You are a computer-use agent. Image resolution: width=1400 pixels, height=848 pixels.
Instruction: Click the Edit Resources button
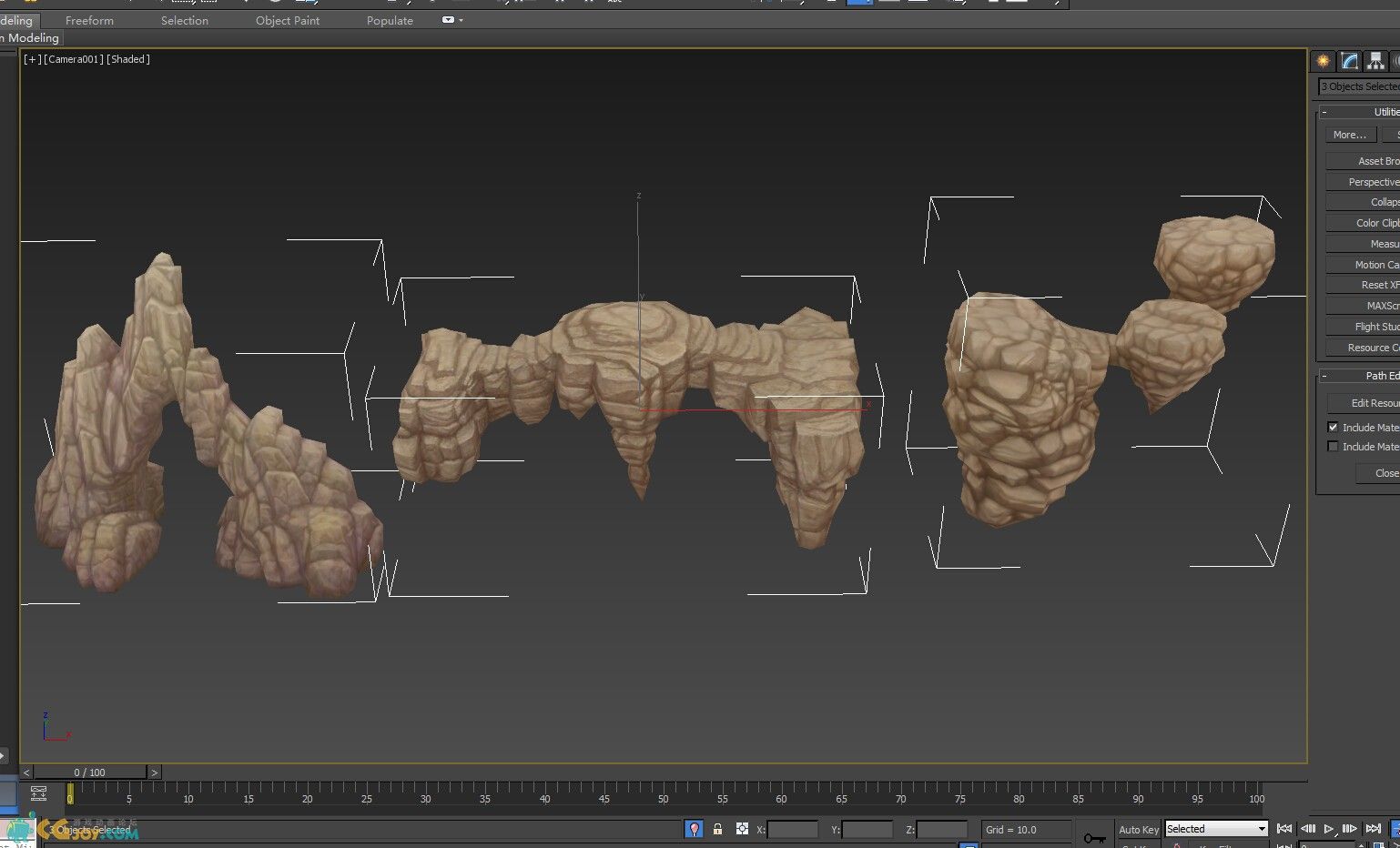tap(1363, 403)
